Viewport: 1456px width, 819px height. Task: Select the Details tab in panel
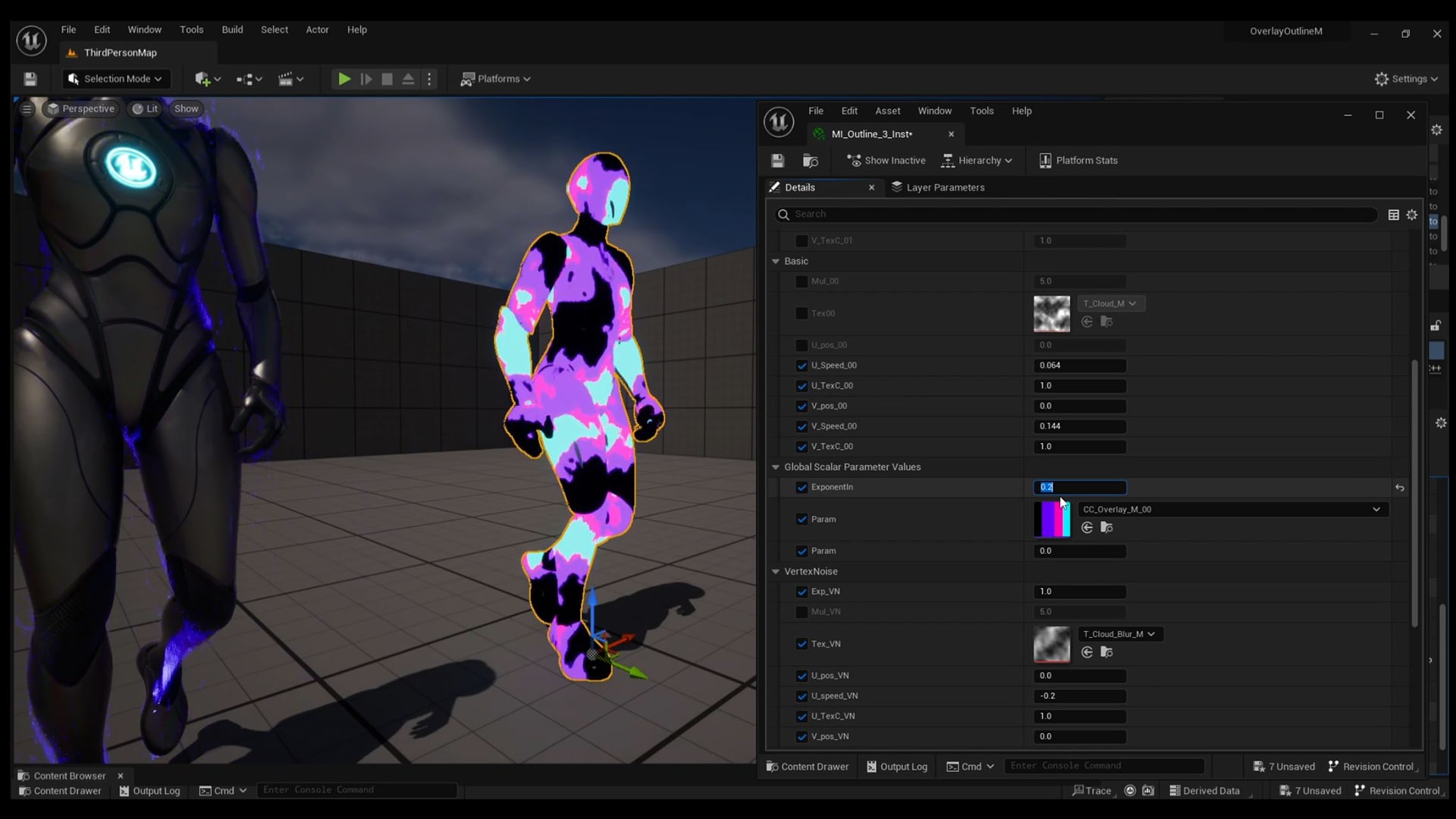[x=800, y=187]
